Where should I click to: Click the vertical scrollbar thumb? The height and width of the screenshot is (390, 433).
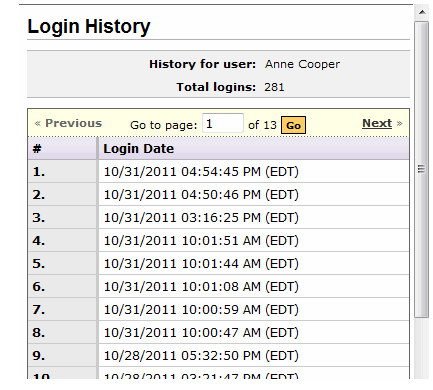pyautogui.click(x=422, y=169)
